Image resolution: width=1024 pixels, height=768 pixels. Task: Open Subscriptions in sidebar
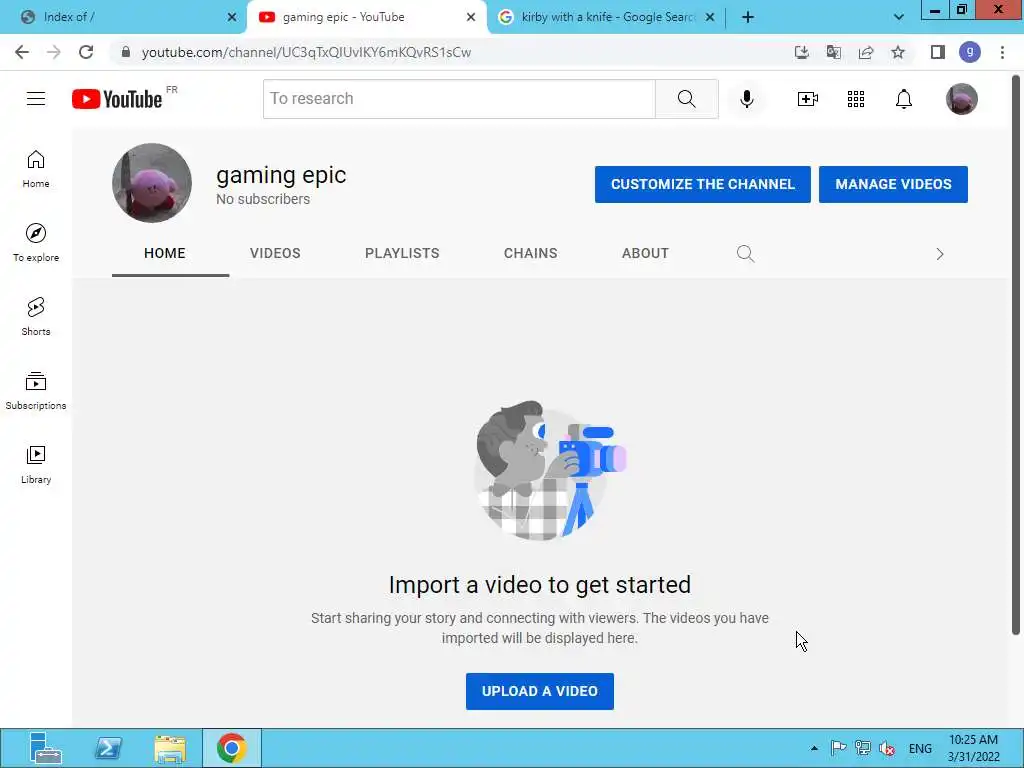click(x=36, y=391)
